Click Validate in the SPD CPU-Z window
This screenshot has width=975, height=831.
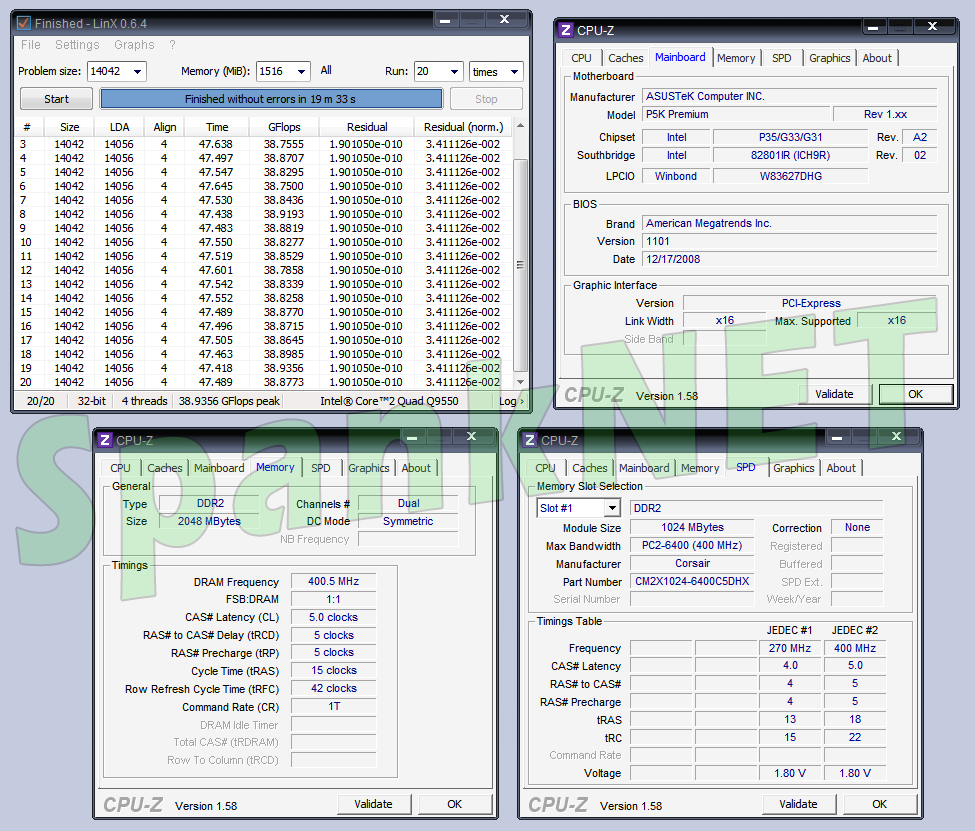coord(798,804)
